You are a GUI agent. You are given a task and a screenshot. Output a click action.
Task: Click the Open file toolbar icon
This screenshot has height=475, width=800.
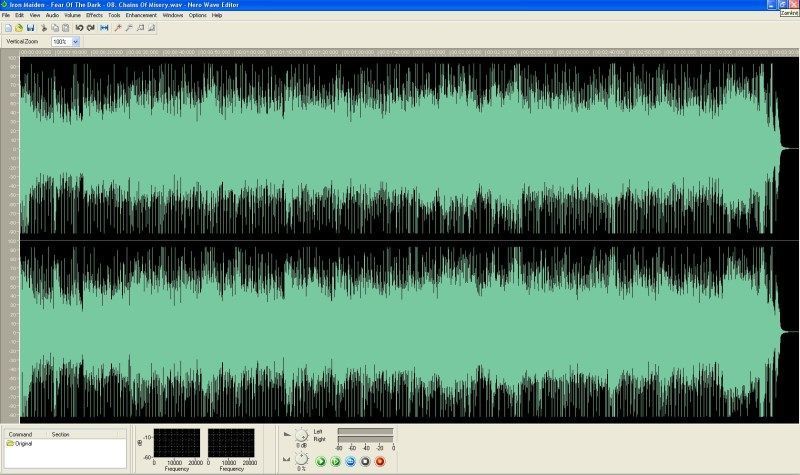click(x=19, y=28)
